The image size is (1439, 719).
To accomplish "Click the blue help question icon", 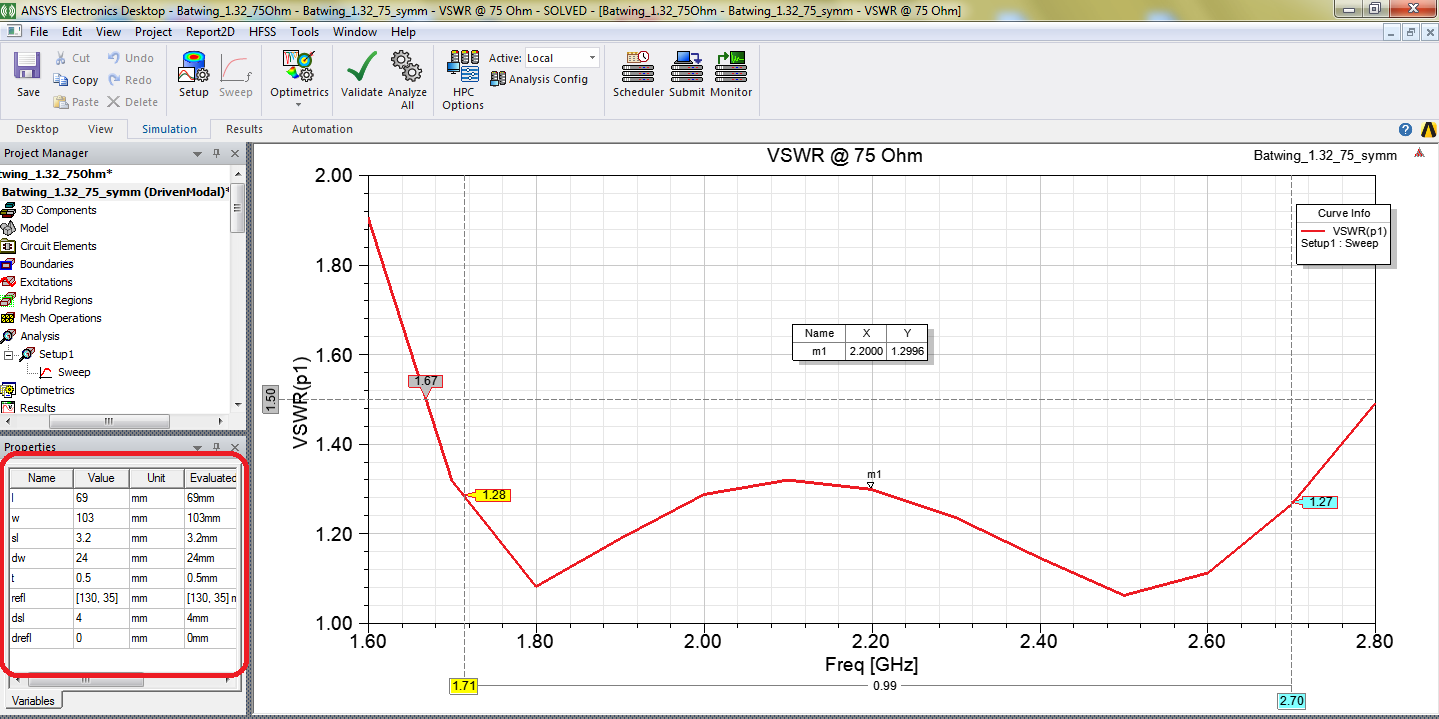I will (1405, 129).
